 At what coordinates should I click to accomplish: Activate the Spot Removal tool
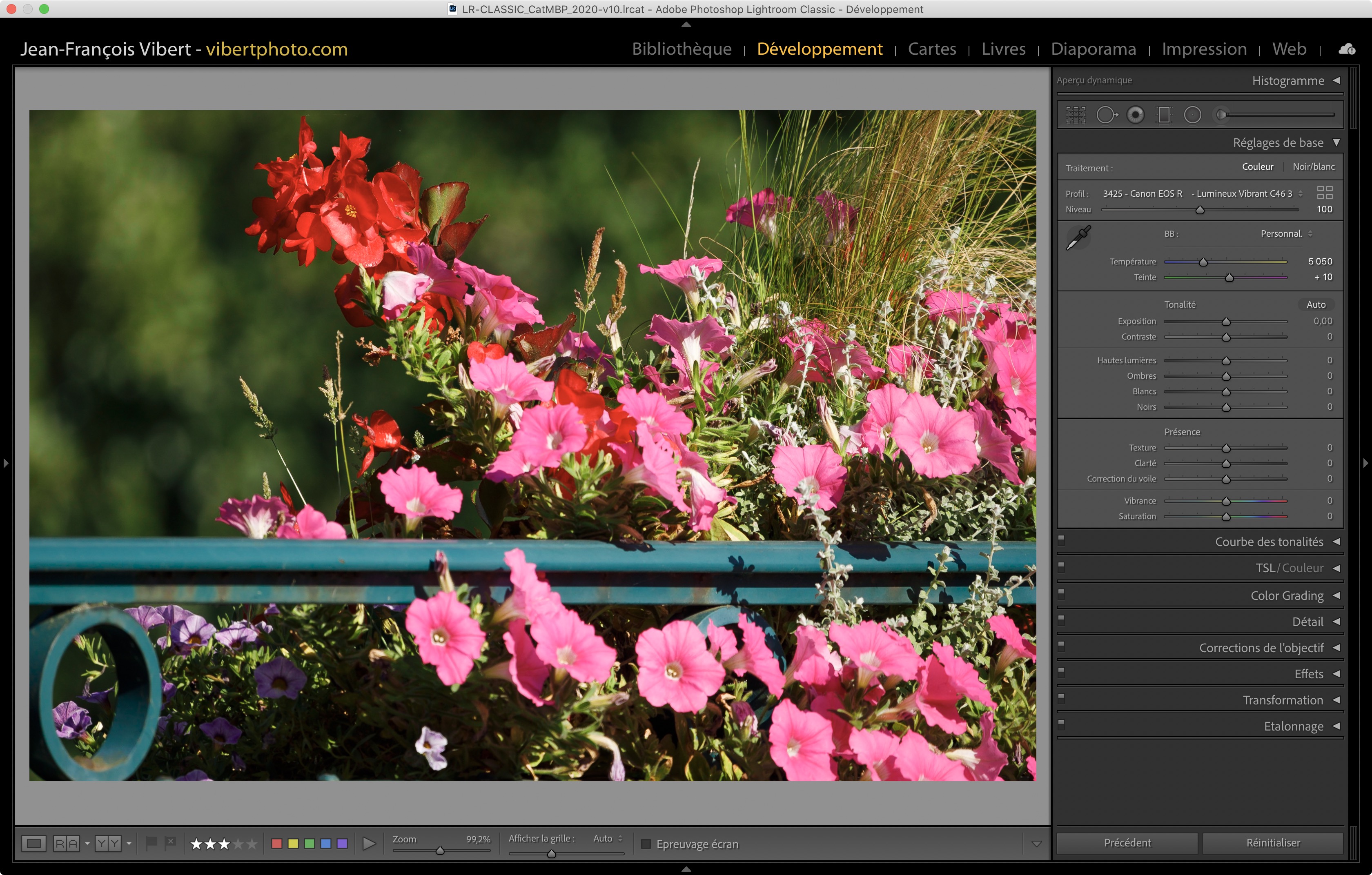(1106, 115)
